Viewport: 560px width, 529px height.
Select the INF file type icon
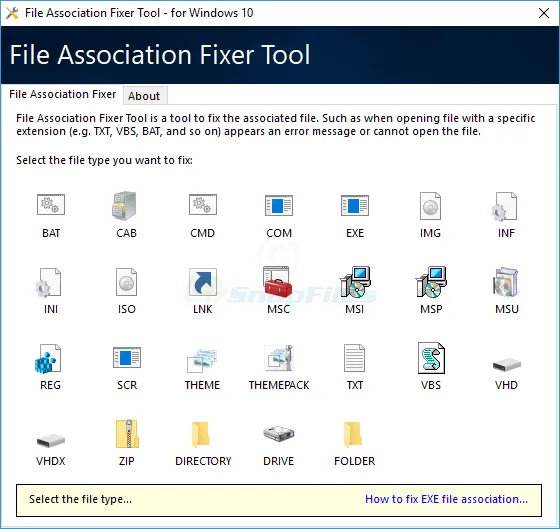tap(504, 206)
